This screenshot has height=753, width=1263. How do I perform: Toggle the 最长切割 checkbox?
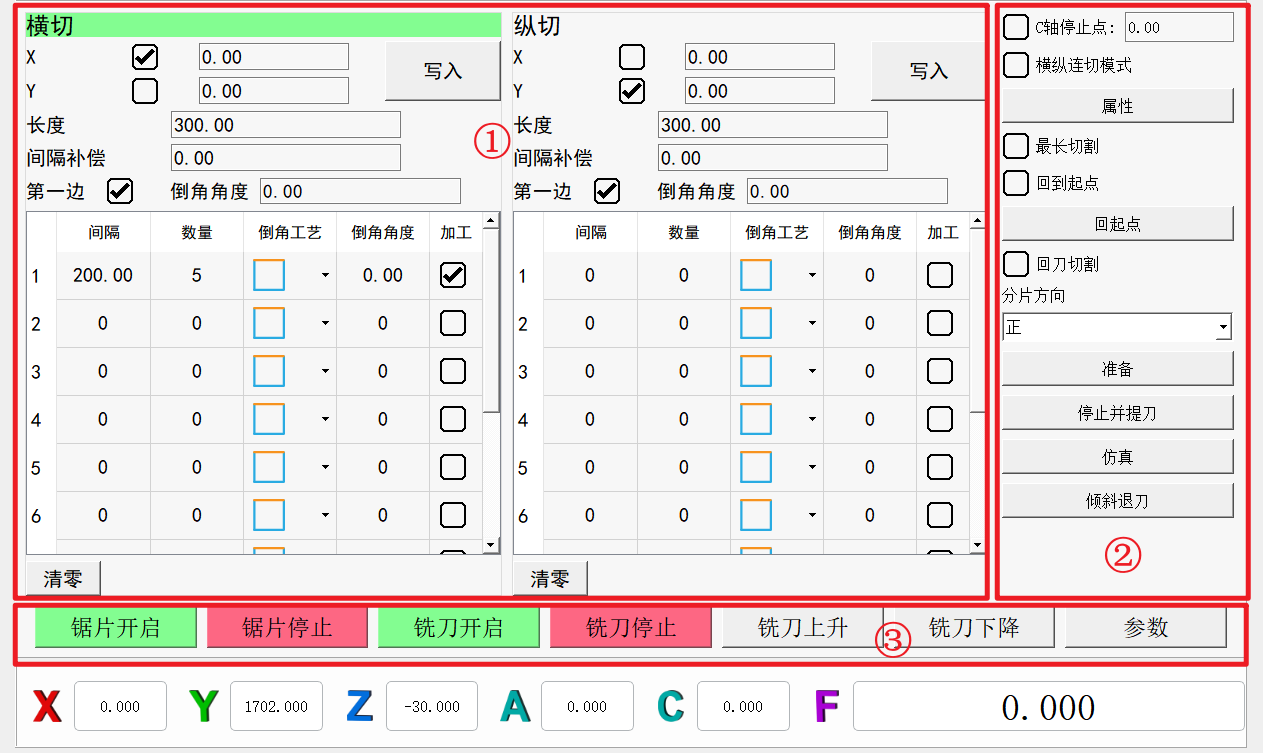[x=1016, y=146]
